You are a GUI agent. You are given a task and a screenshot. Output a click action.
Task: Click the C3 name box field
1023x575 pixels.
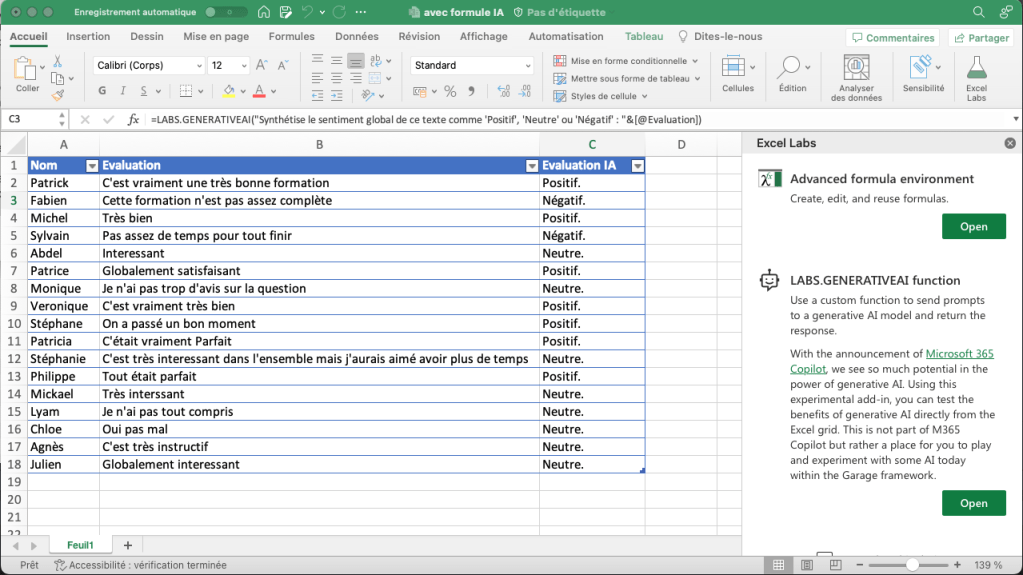[30, 120]
